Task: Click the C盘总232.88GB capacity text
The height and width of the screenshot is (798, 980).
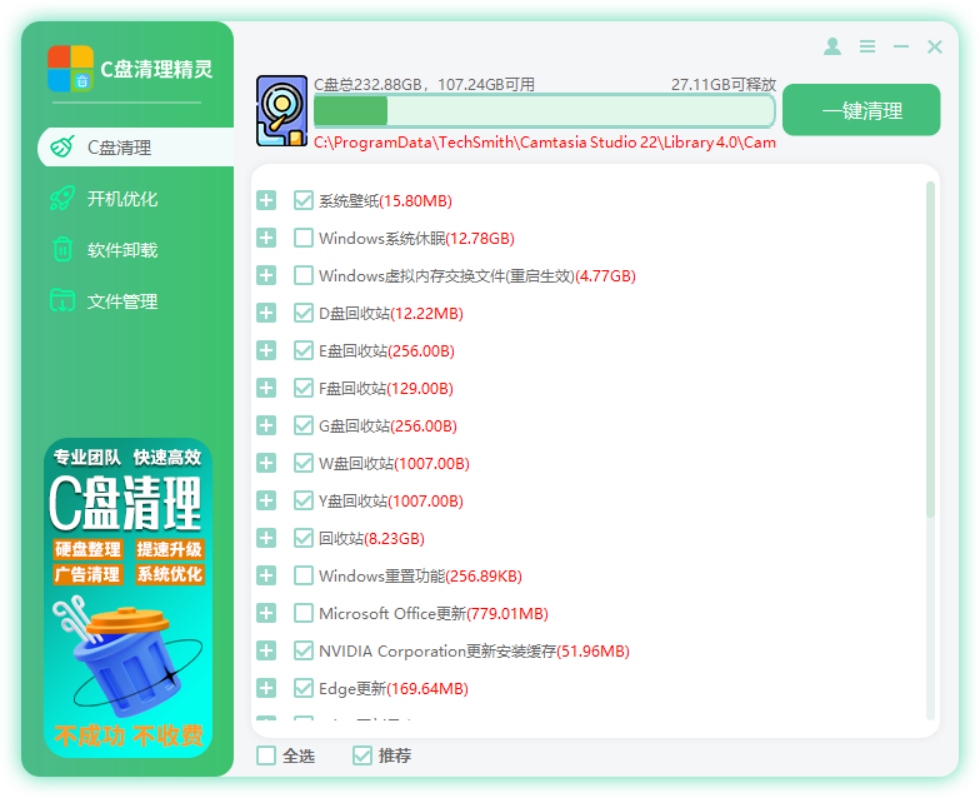Action: (x=424, y=84)
